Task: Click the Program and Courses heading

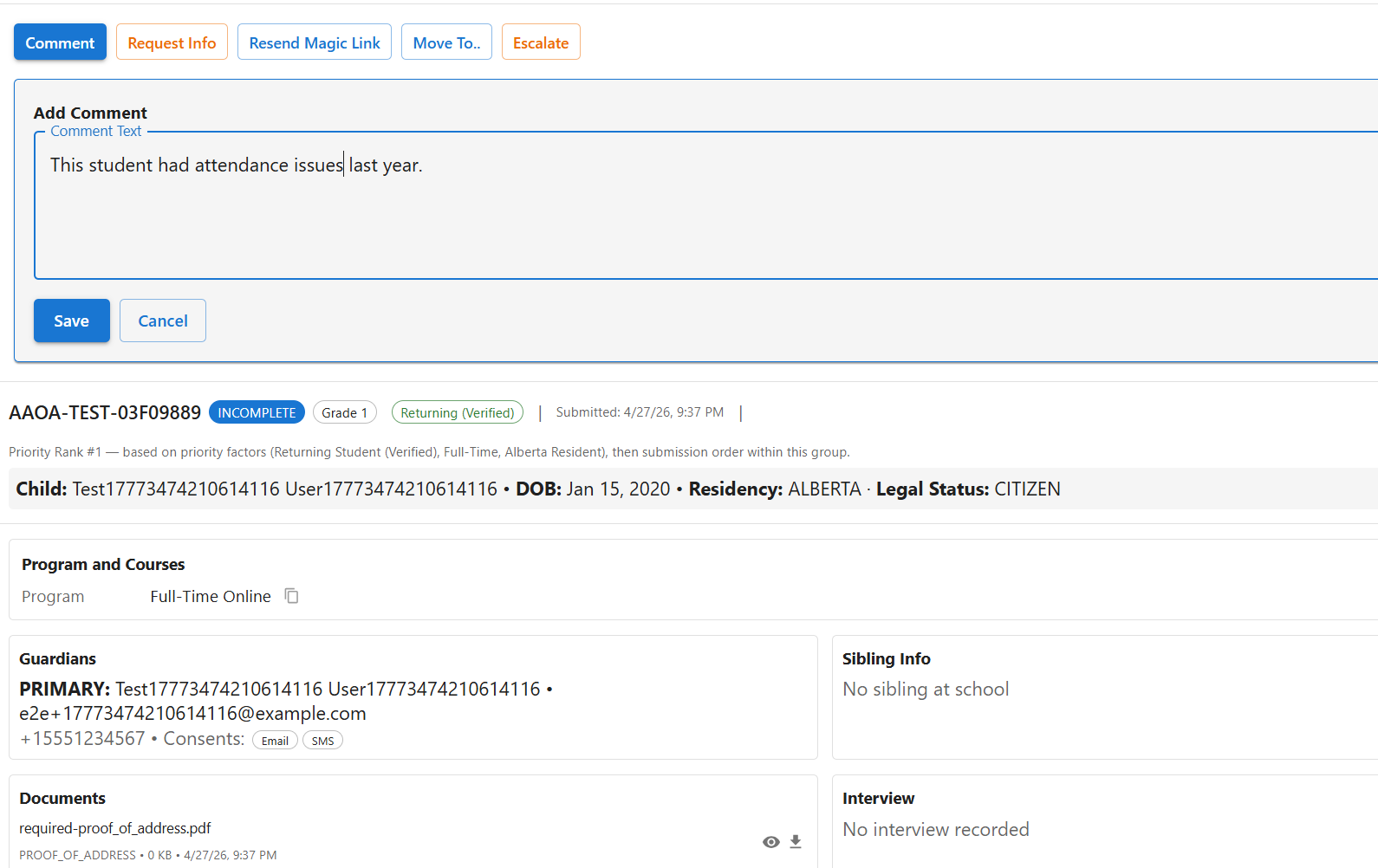Action: 103,564
